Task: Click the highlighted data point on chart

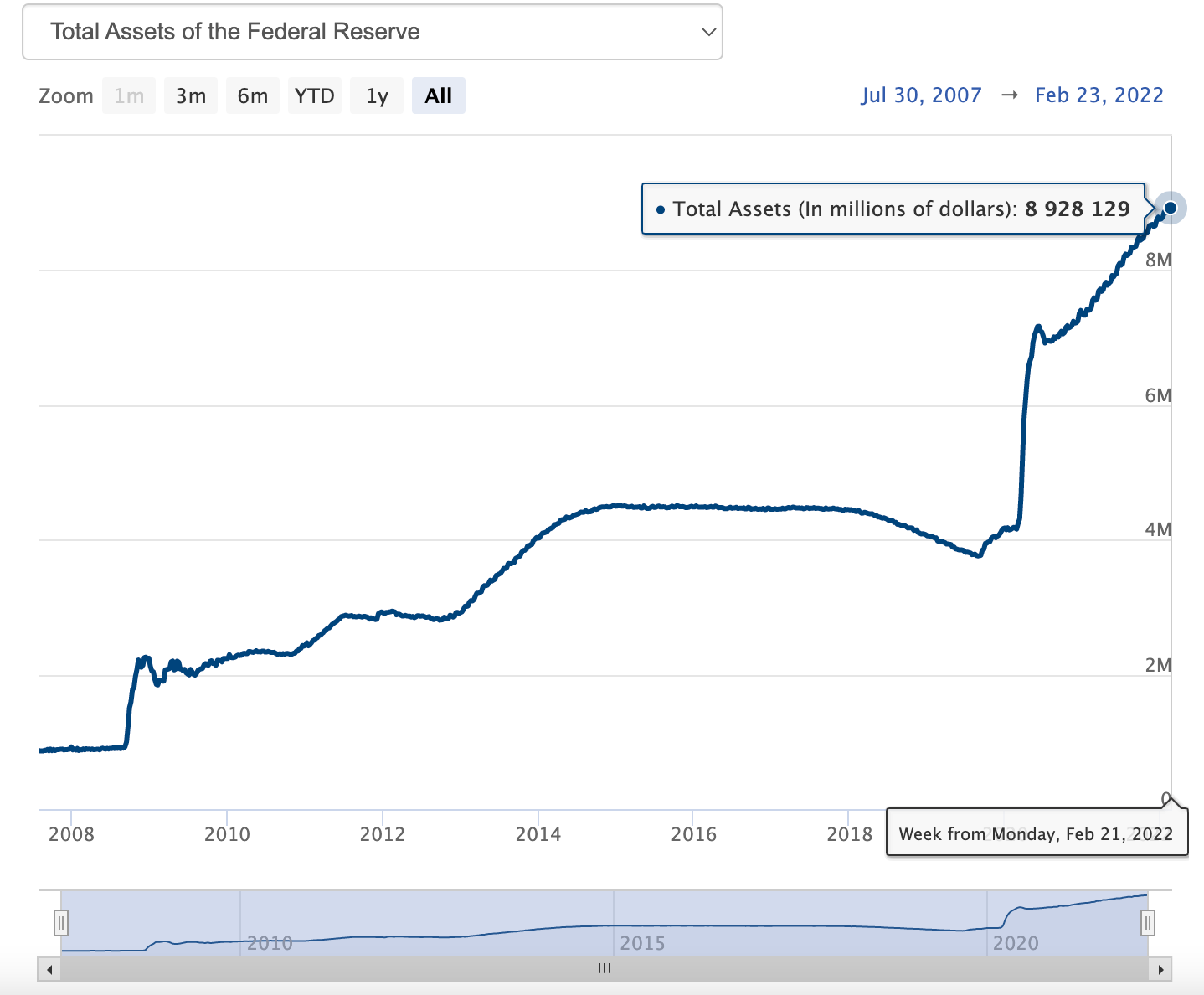Action: (1171, 208)
